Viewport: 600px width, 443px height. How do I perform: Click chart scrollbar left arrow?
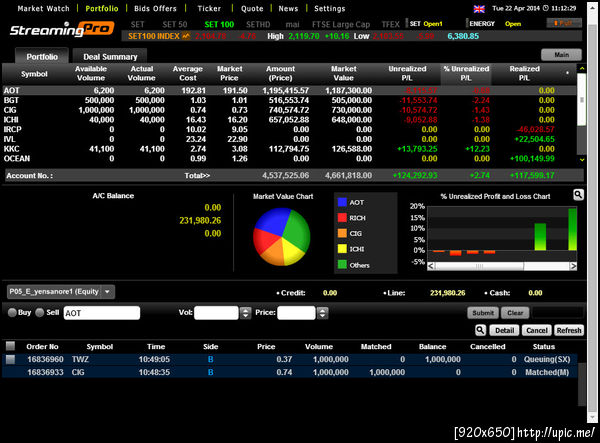tap(431, 266)
